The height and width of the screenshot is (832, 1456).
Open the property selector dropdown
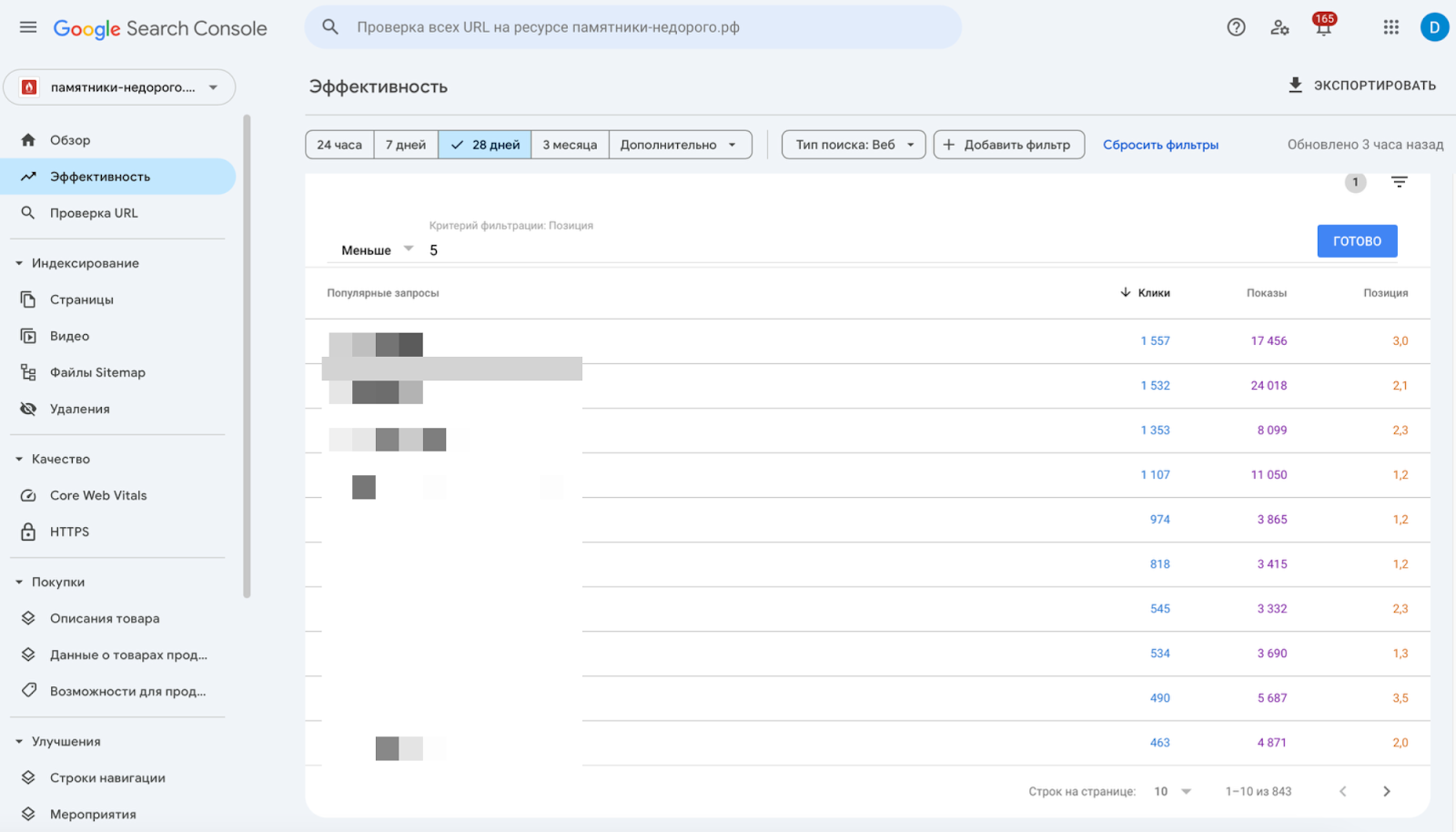119,86
